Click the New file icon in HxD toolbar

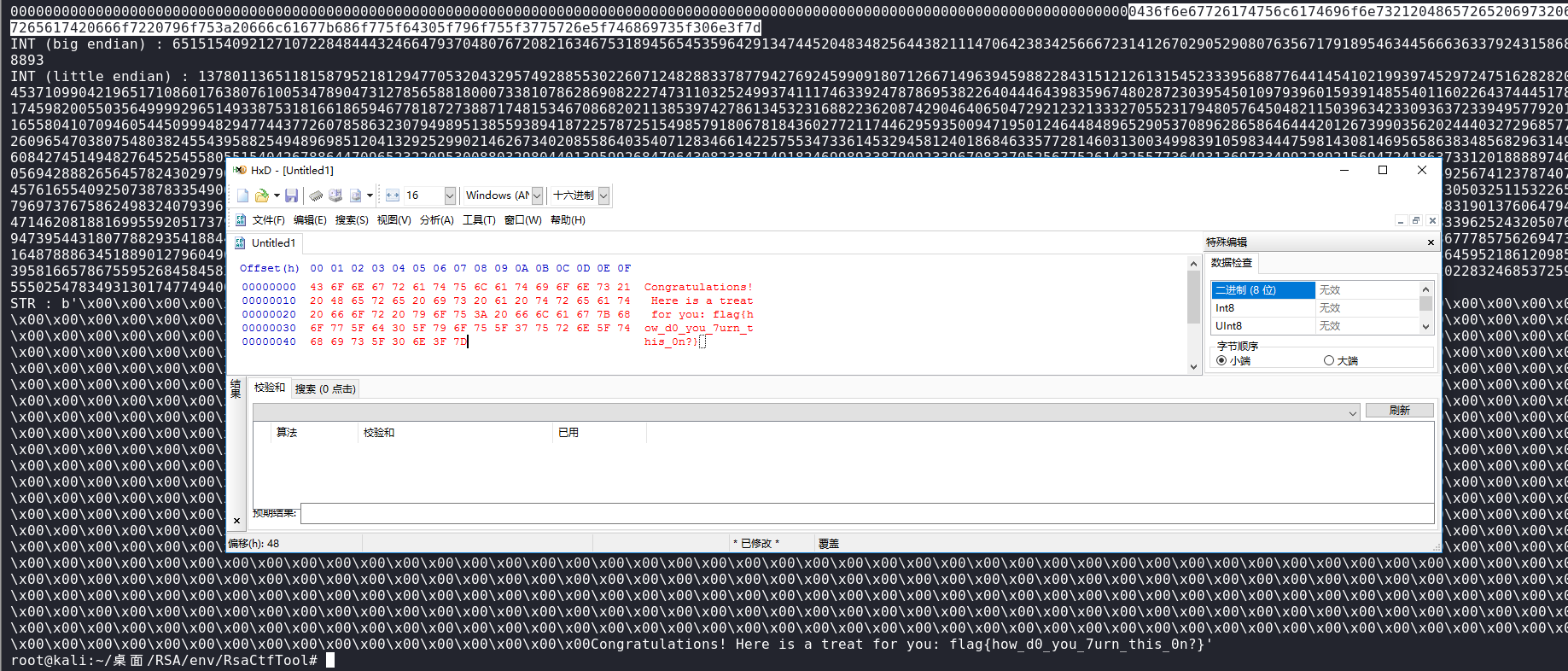(243, 195)
